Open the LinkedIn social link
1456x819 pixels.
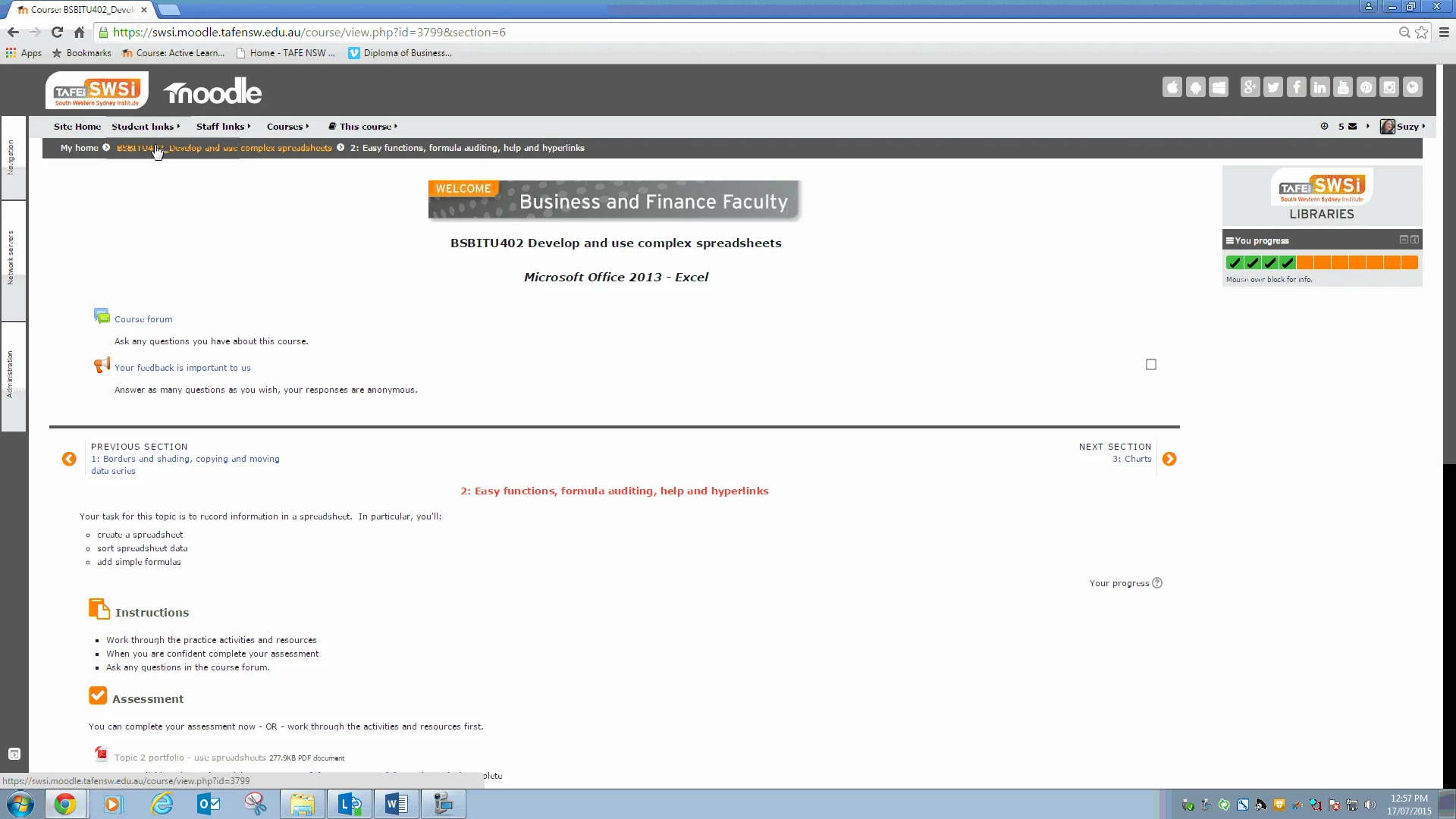click(1319, 87)
